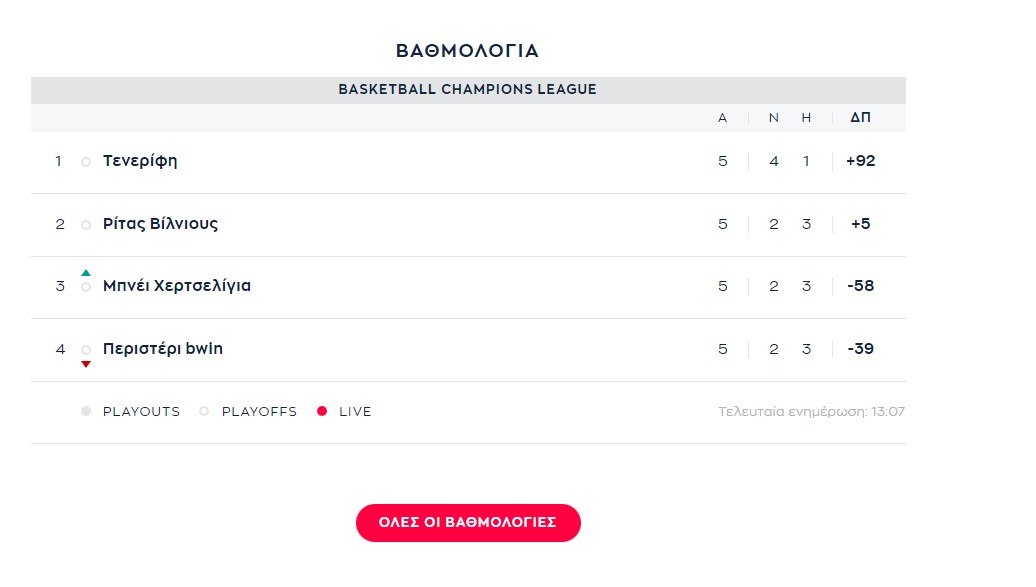
Task: Click the grey PLAYOUTS legend dot
Action: [x=86, y=411]
